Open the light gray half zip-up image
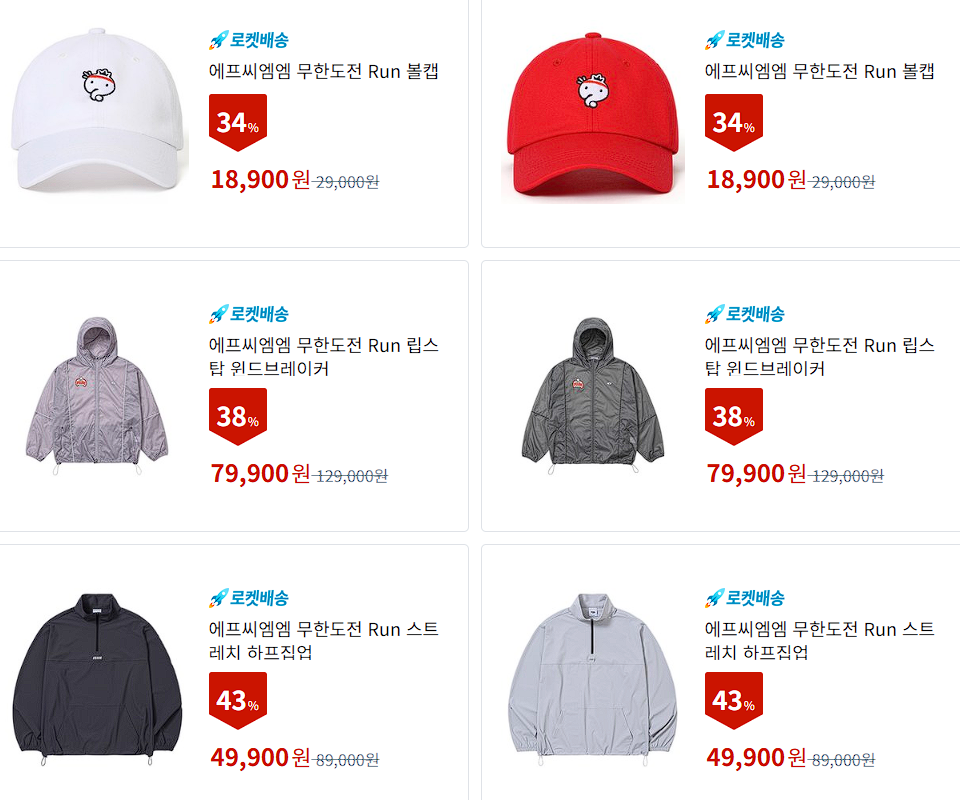 click(x=593, y=679)
